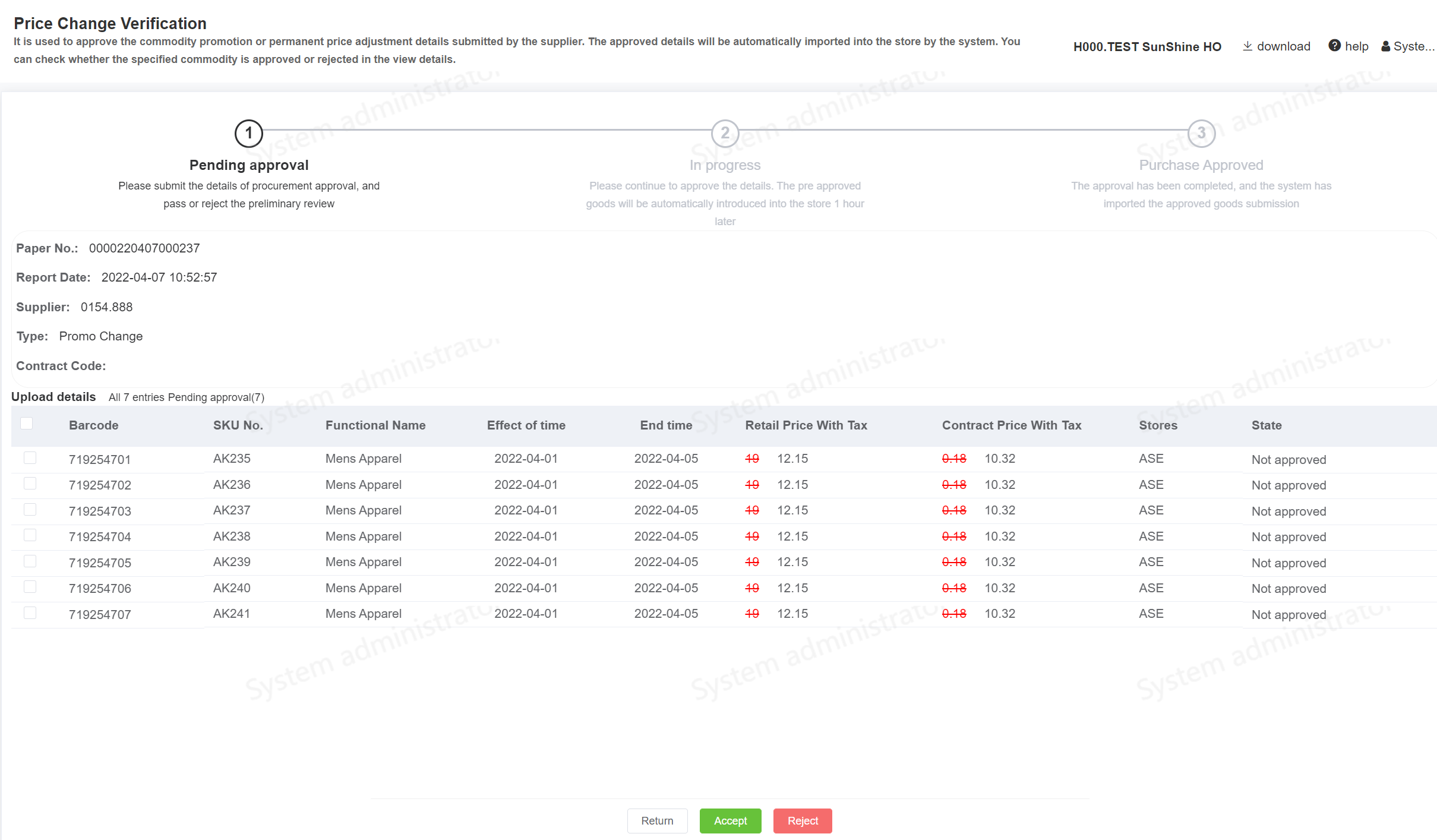Click step 1 Pending approval circle
Image resolution: width=1437 pixels, height=840 pixels.
coord(249,133)
